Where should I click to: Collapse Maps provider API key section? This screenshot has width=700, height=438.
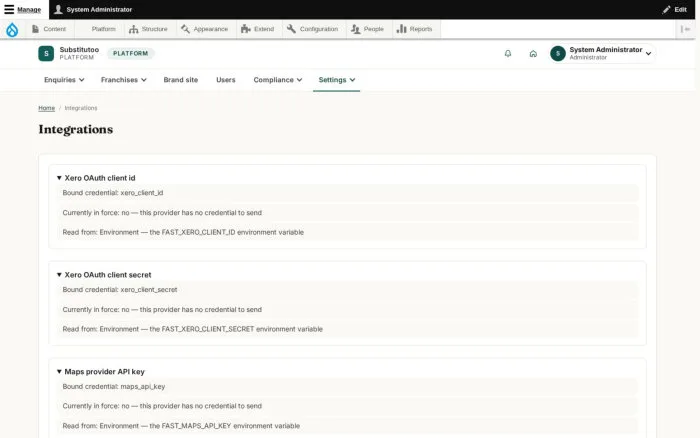click(x=100, y=371)
